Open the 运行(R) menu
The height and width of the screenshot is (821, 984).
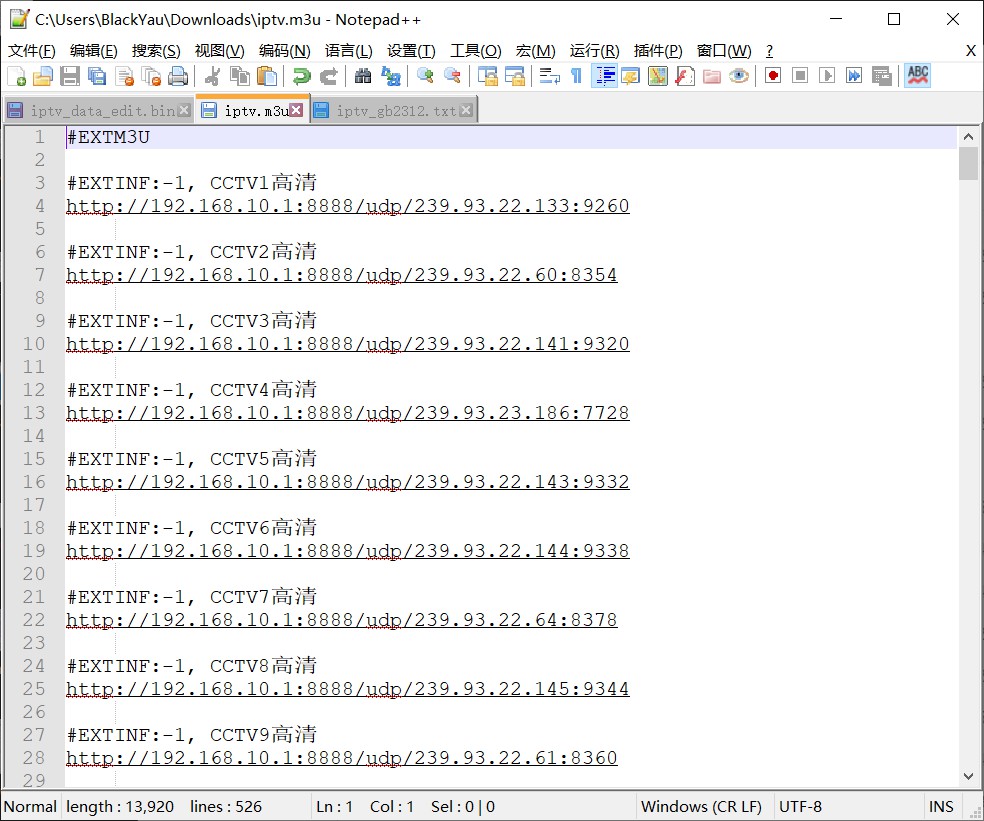pyautogui.click(x=594, y=51)
